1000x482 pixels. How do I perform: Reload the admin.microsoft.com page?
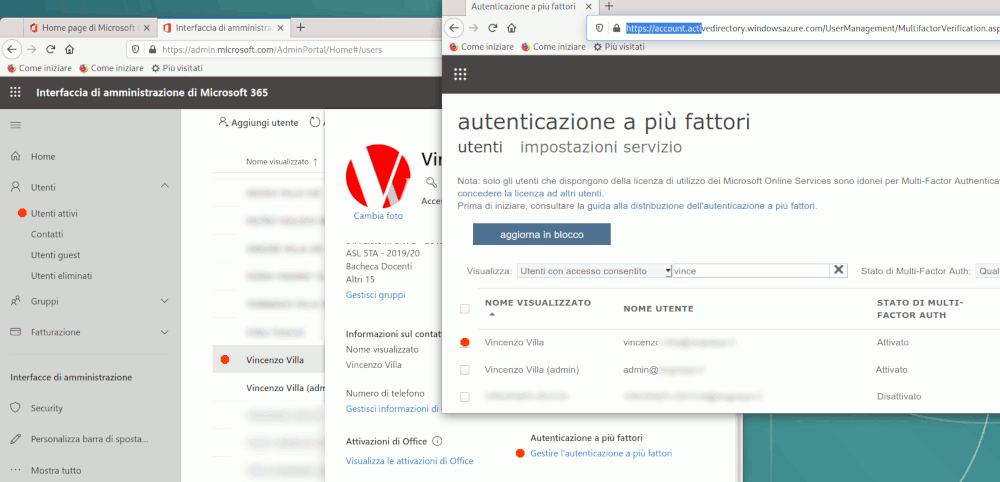(50, 49)
